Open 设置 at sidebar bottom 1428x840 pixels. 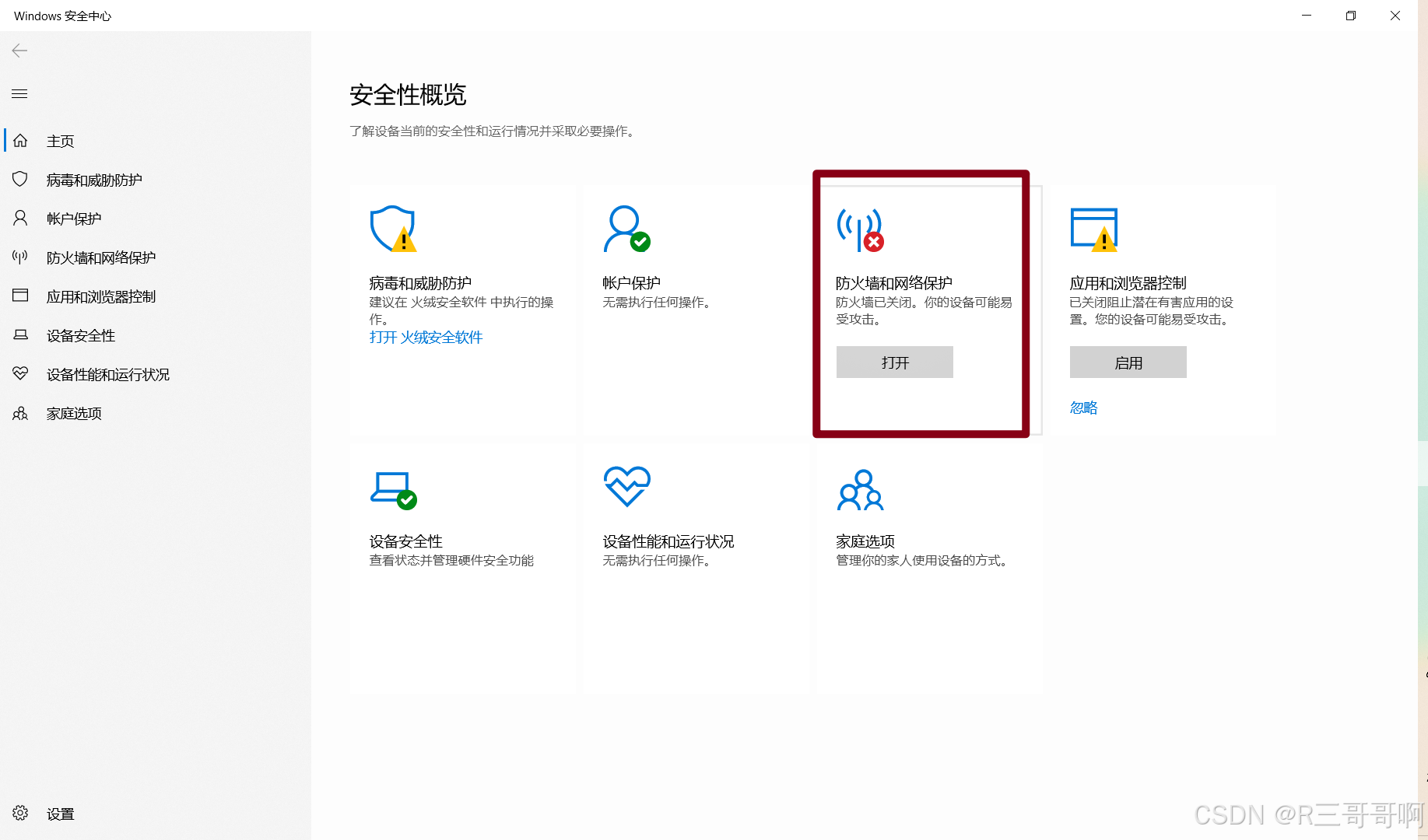tap(60, 814)
